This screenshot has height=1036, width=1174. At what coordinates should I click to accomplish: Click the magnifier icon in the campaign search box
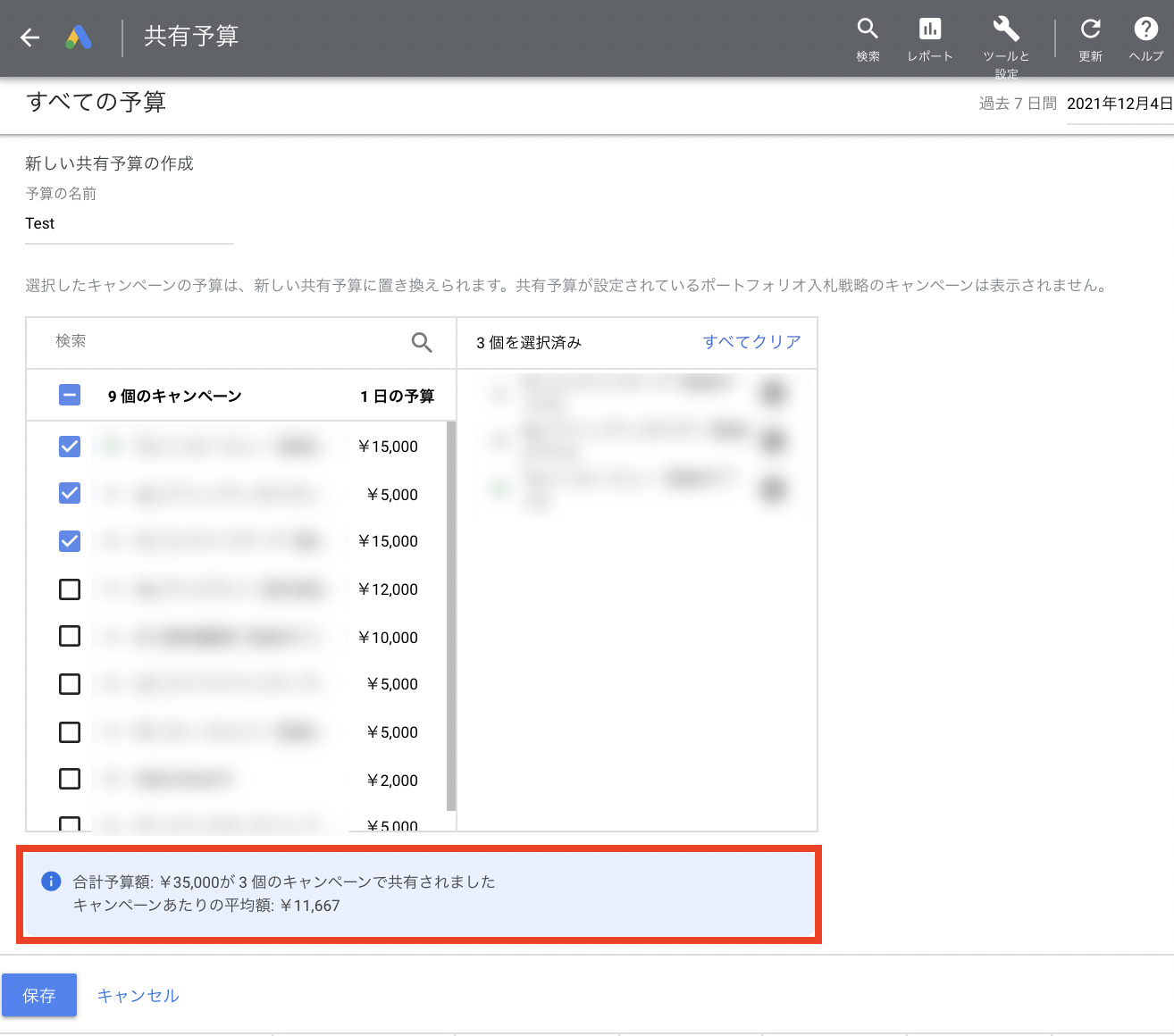pyautogui.click(x=420, y=342)
